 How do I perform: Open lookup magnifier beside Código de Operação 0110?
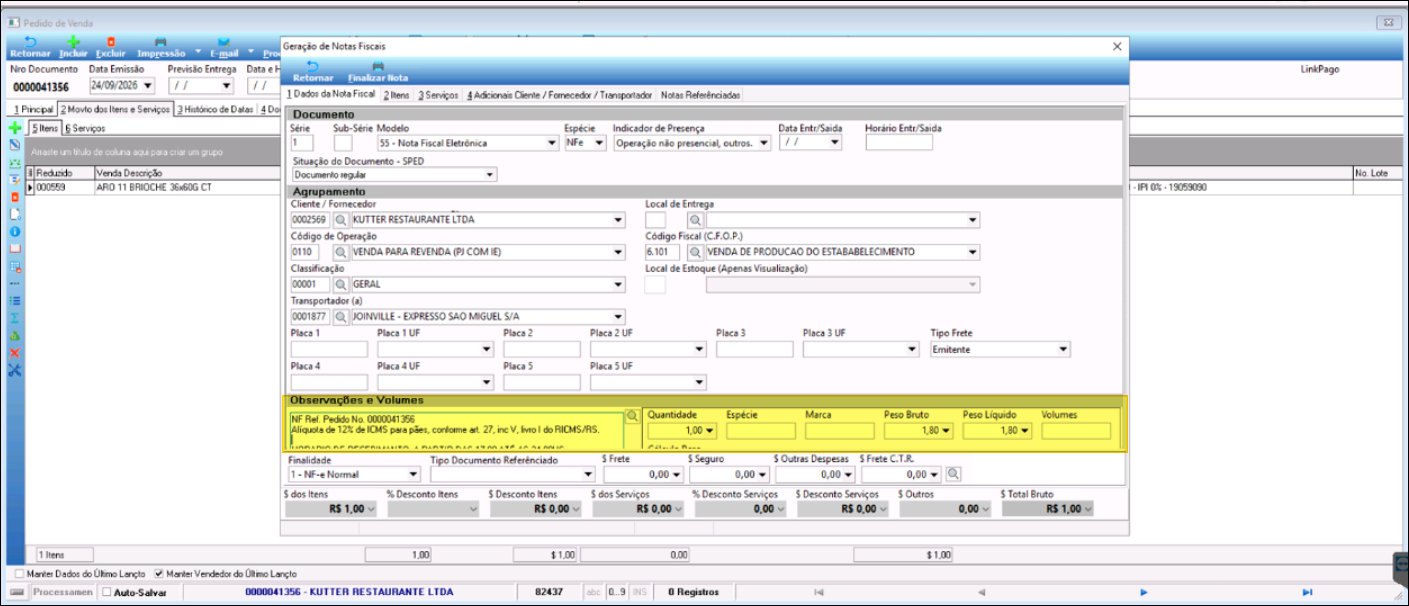coord(340,252)
